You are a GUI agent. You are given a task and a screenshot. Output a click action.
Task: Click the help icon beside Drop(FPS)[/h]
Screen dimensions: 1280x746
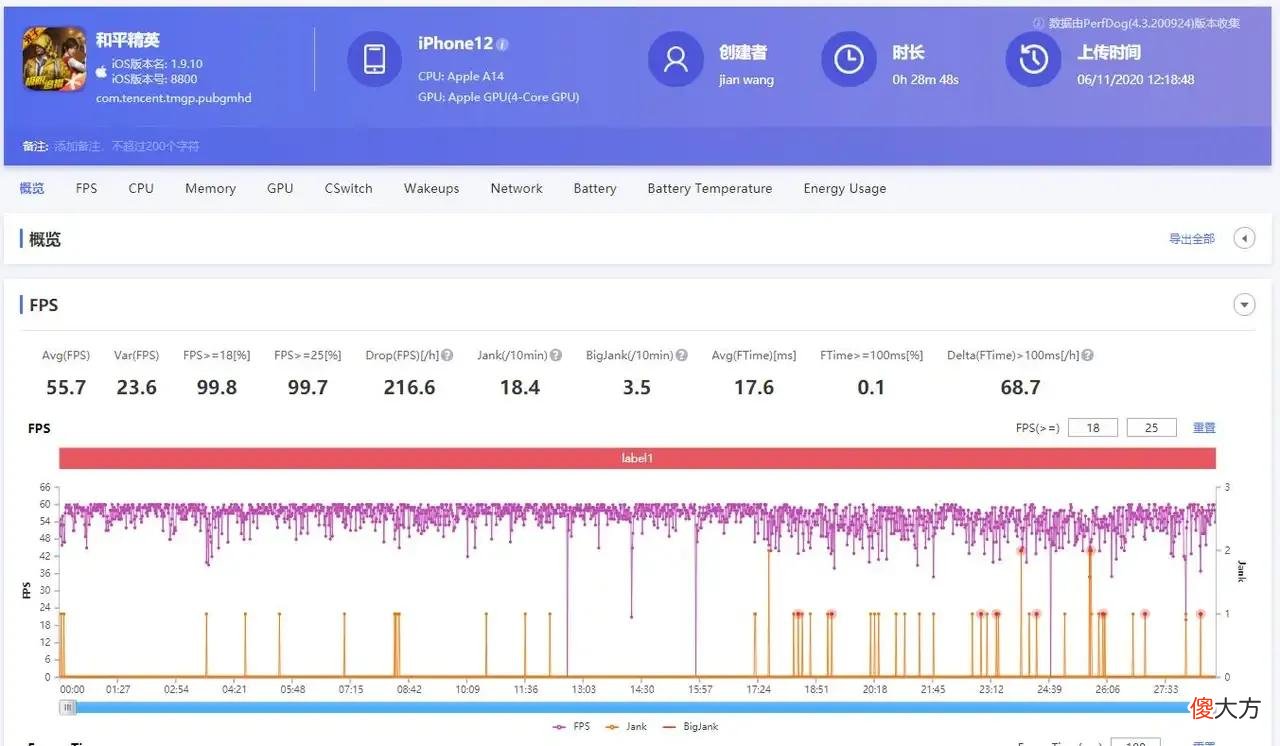(x=447, y=355)
